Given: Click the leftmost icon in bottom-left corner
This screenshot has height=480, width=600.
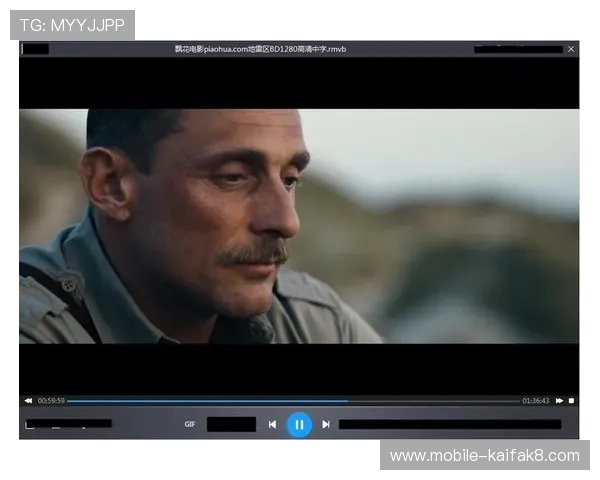Looking at the screenshot, I should click(29, 425).
